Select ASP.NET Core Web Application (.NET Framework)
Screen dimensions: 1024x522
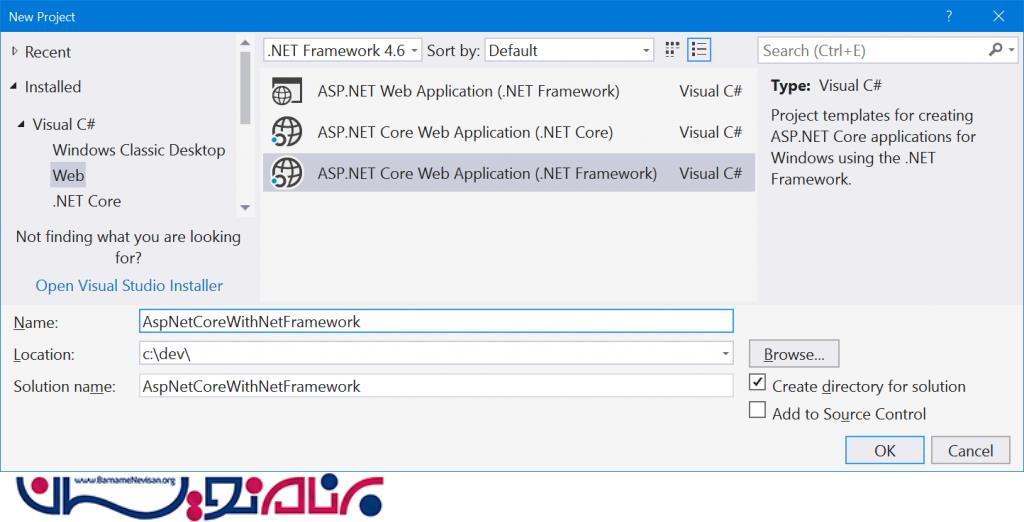pyautogui.click(x=509, y=173)
